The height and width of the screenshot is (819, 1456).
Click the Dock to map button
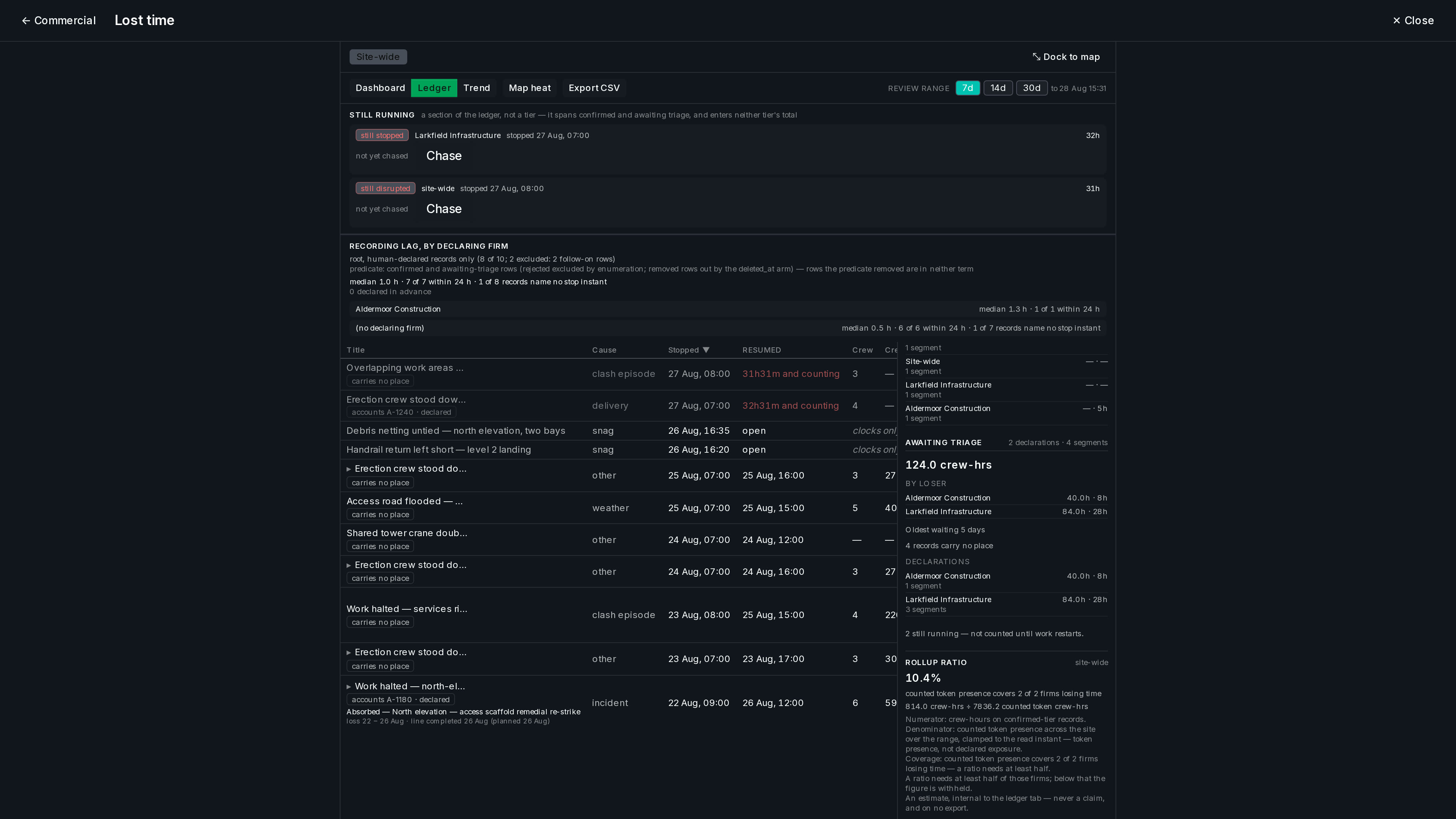point(1066,56)
